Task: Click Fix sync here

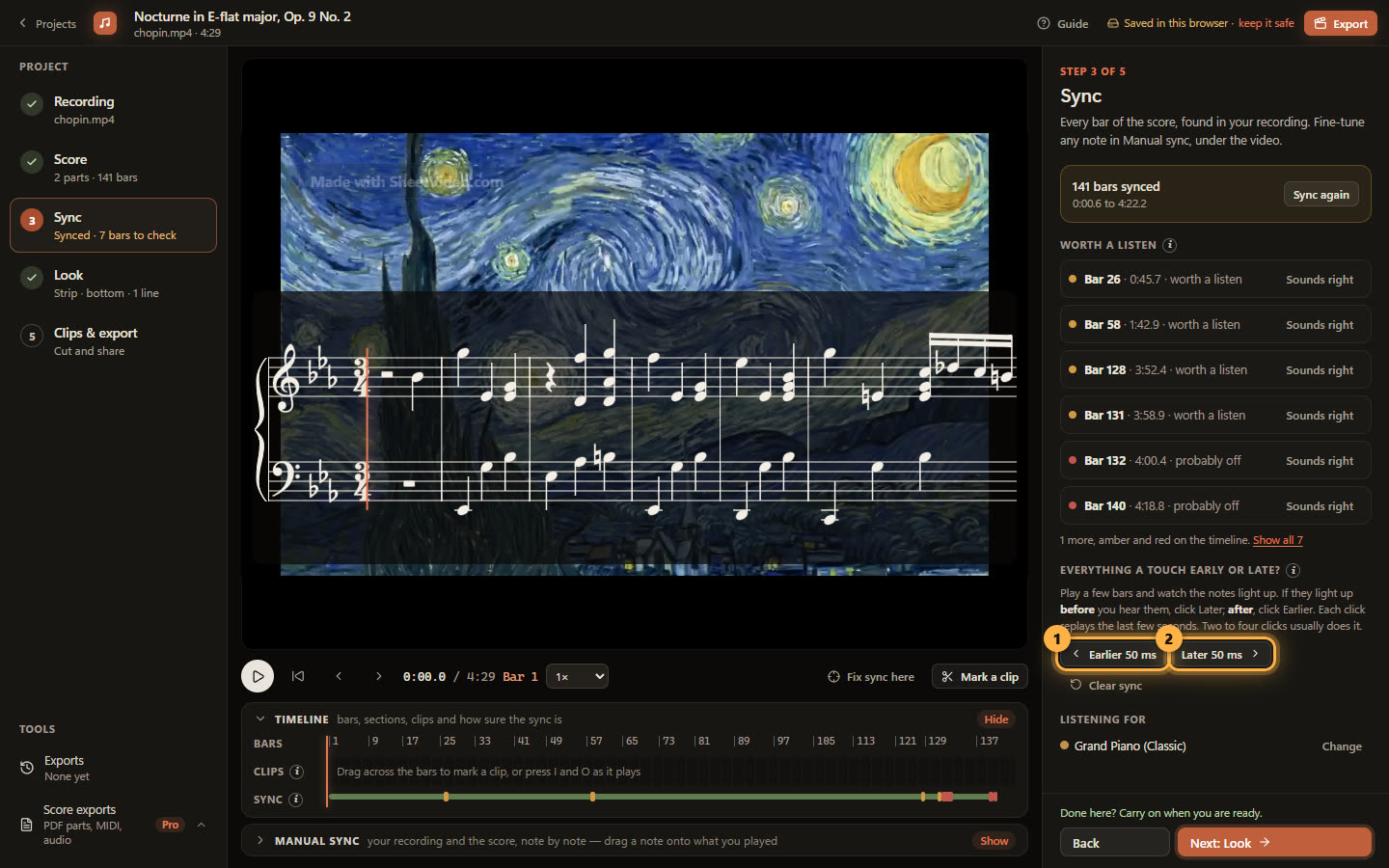Action: point(871,677)
